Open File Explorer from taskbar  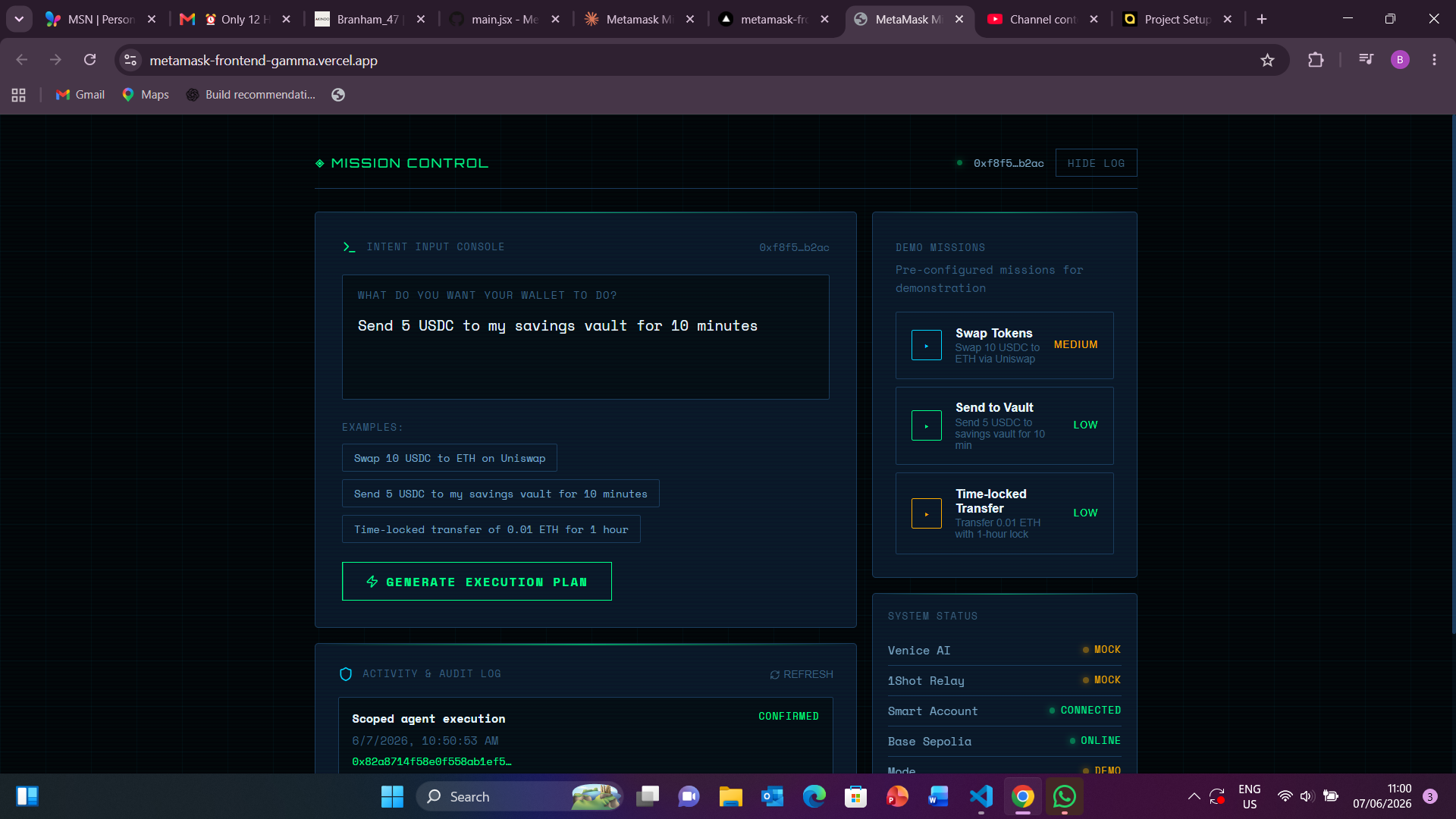pos(730,796)
